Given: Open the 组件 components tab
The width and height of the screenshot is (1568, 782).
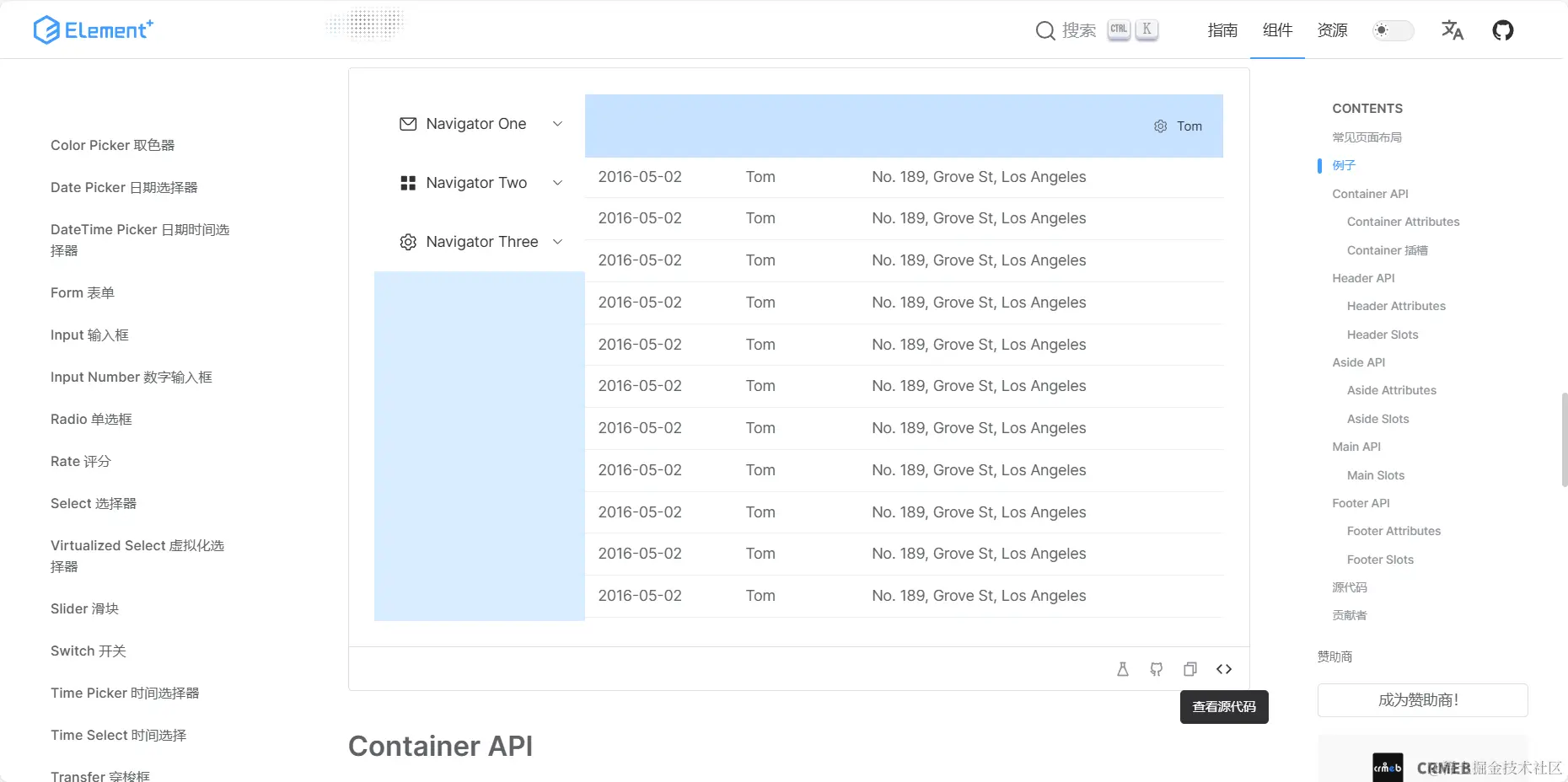Looking at the screenshot, I should [x=1277, y=30].
